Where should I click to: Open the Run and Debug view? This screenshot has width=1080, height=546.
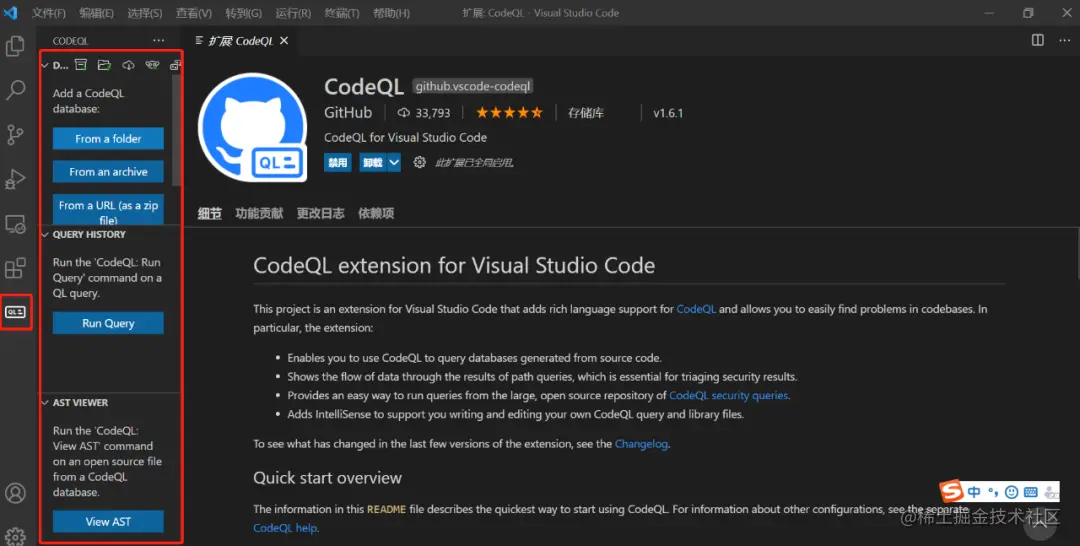click(x=15, y=179)
